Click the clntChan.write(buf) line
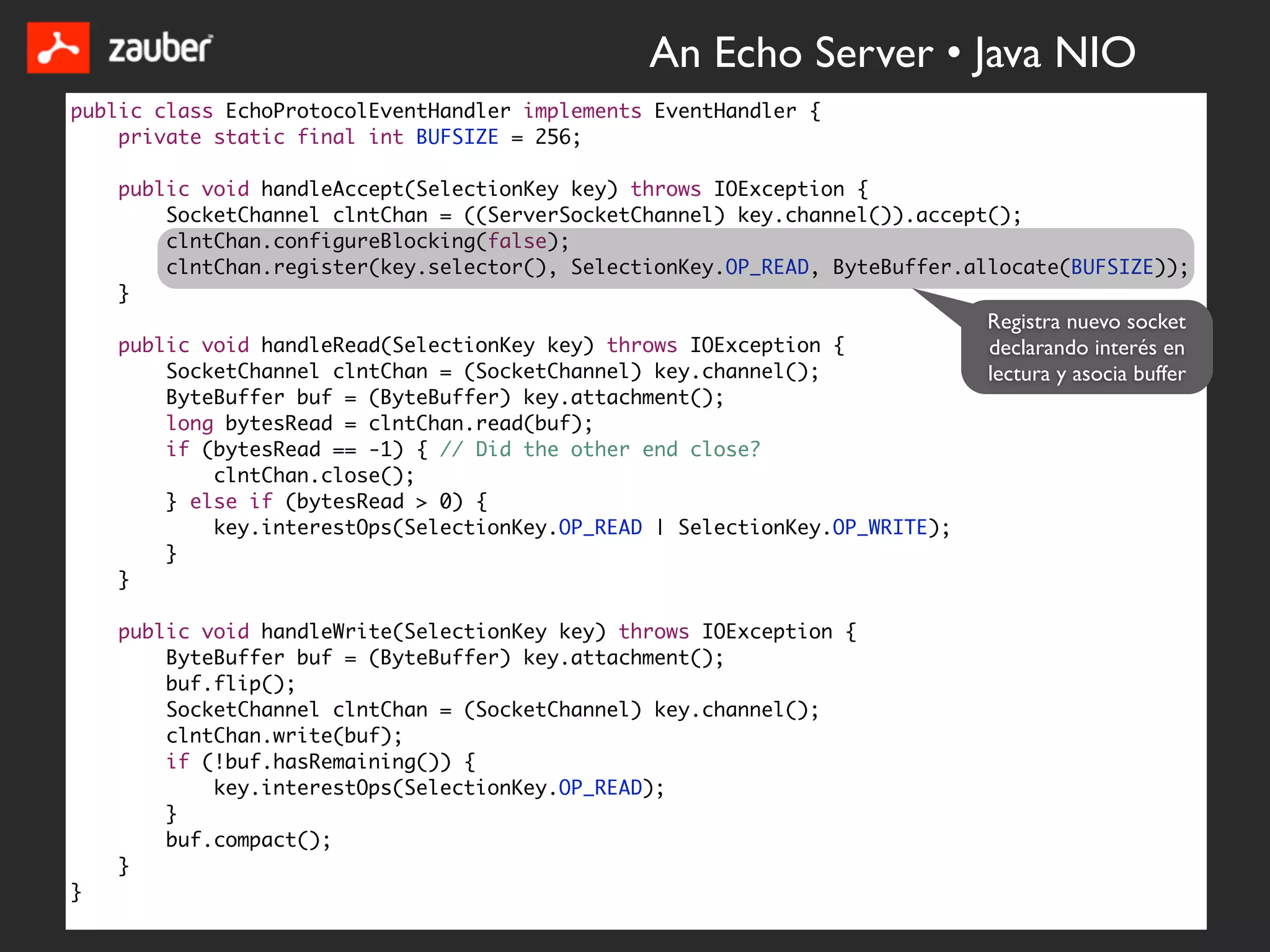1270x952 pixels. (x=284, y=736)
